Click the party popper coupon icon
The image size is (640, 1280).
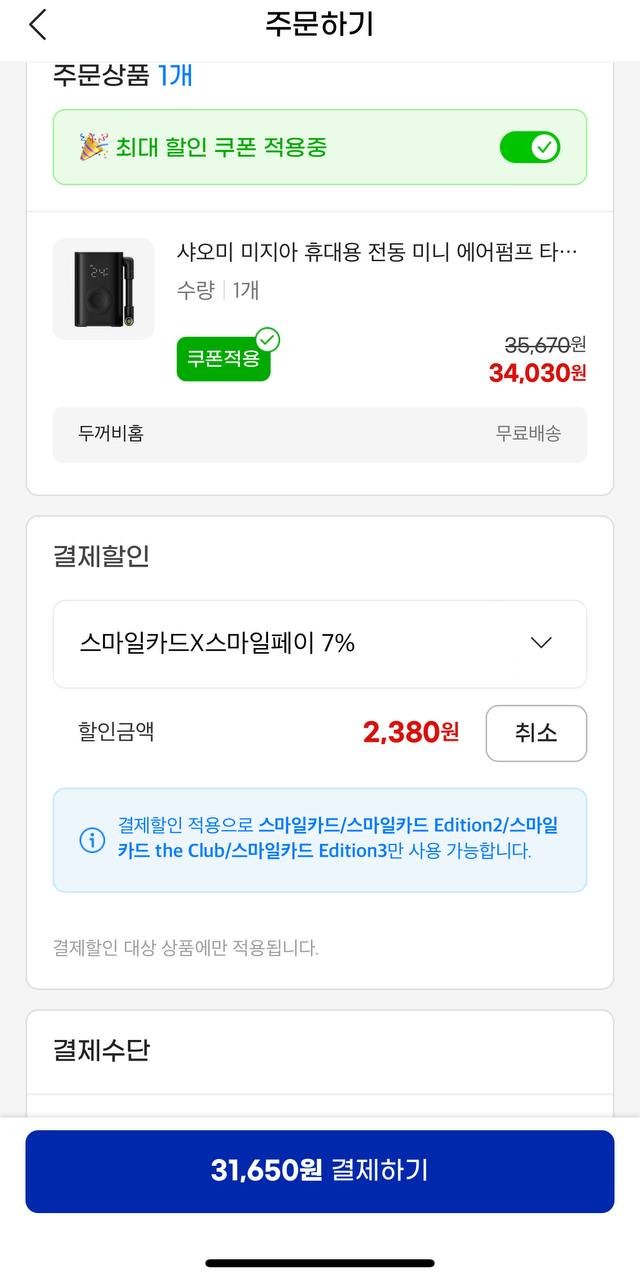[x=94, y=148]
